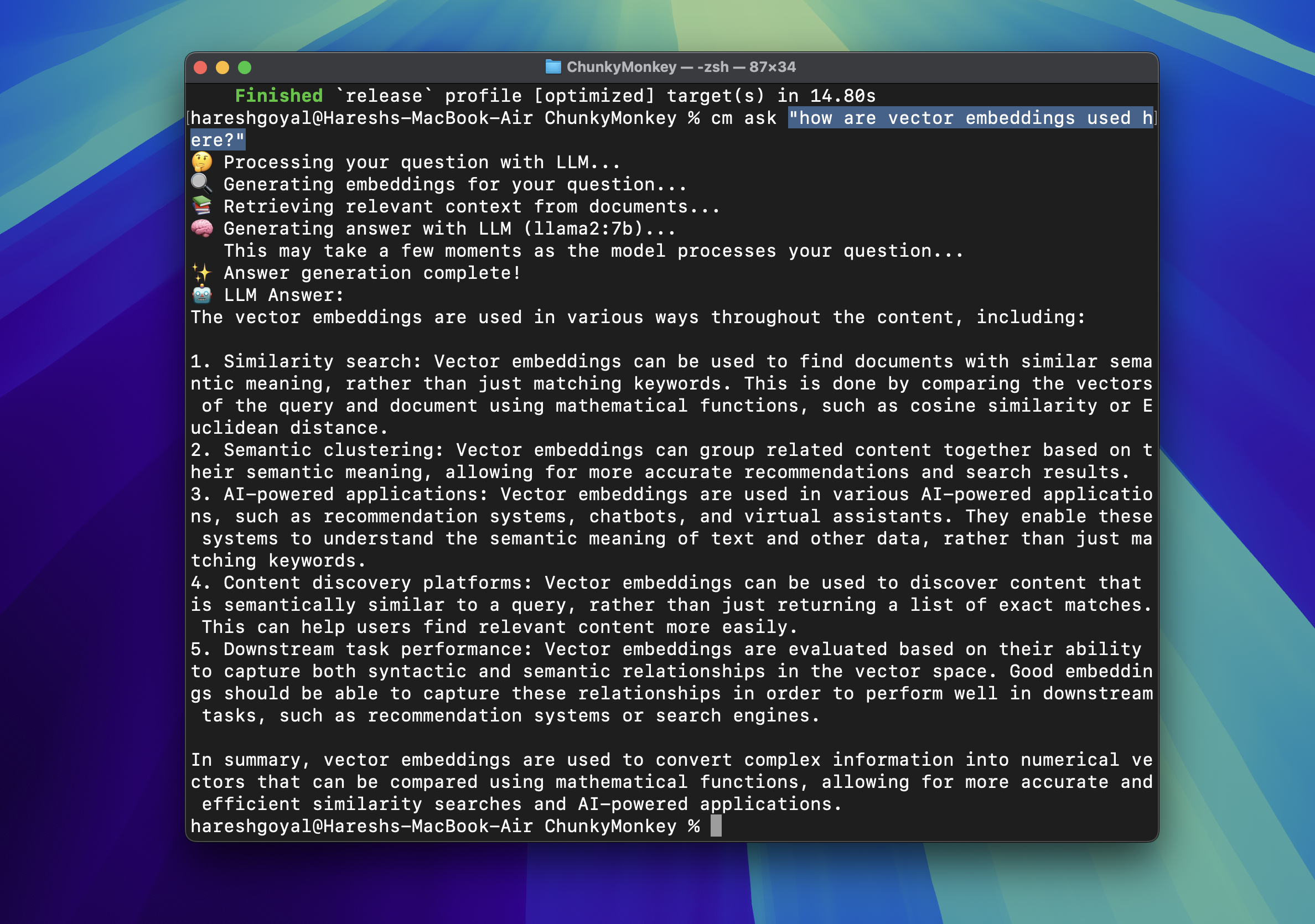Click the magnifying glass emoji icon
This screenshot has width=1315, height=924.
coord(201,184)
